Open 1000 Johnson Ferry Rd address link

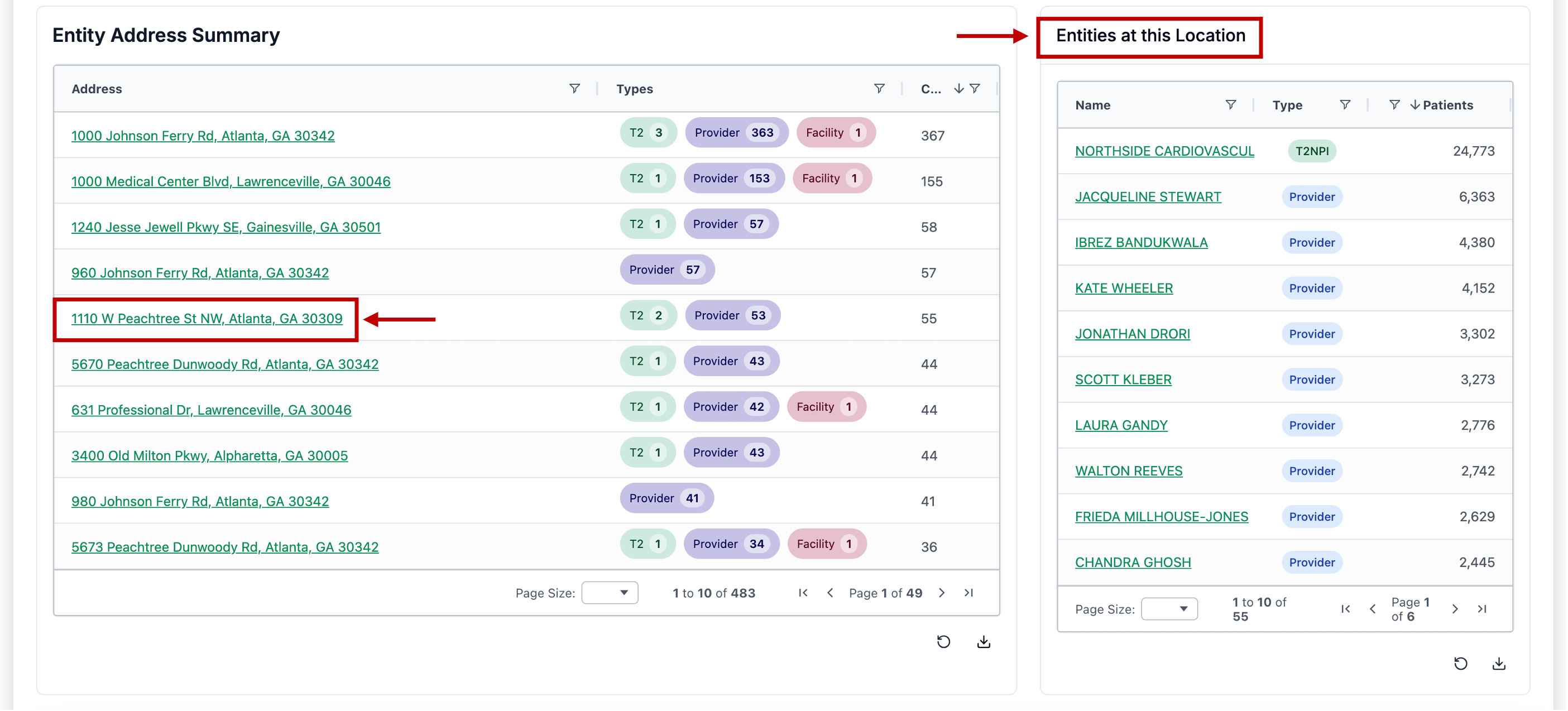click(203, 136)
